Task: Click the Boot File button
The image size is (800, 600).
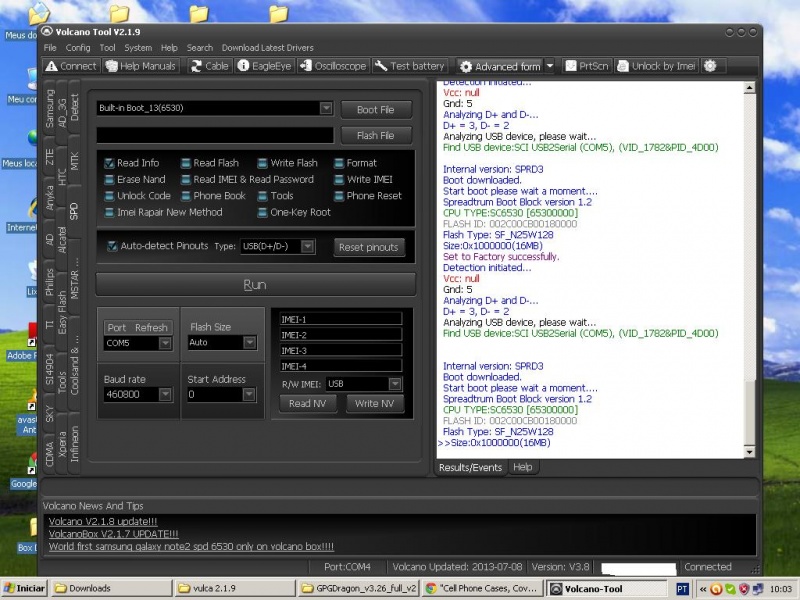Action: [x=376, y=110]
